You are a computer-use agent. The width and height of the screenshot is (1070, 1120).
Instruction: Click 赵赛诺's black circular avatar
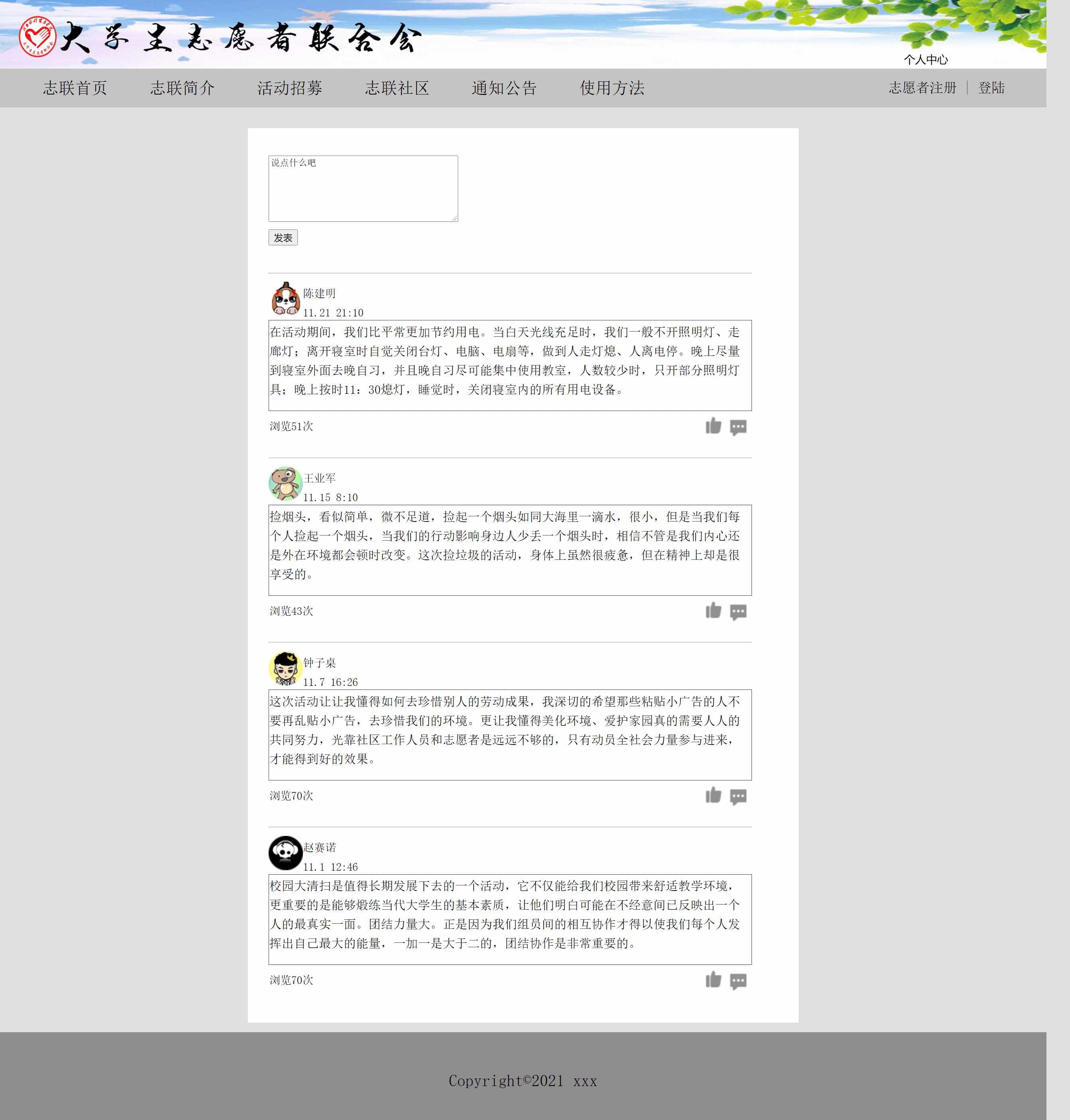click(285, 853)
